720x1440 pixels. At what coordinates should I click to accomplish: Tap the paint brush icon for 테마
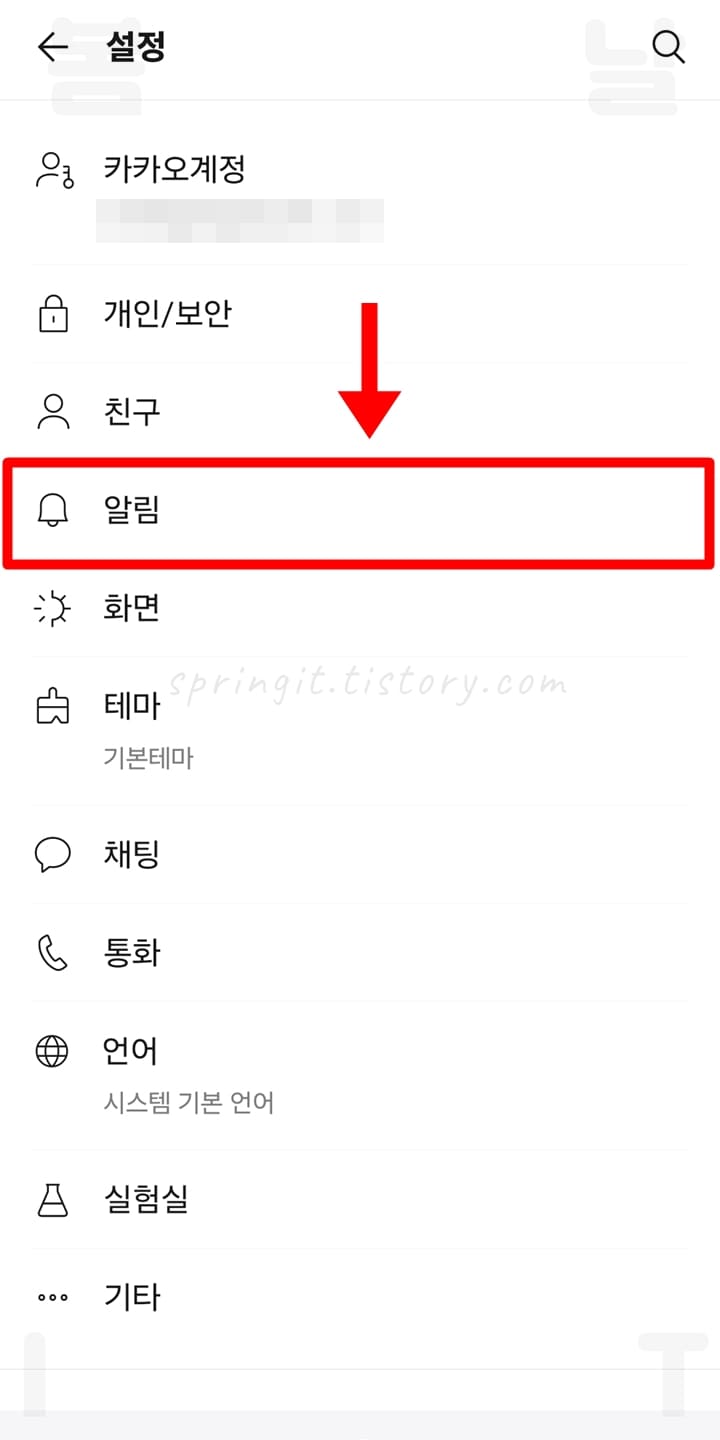[x=52, y=707]
